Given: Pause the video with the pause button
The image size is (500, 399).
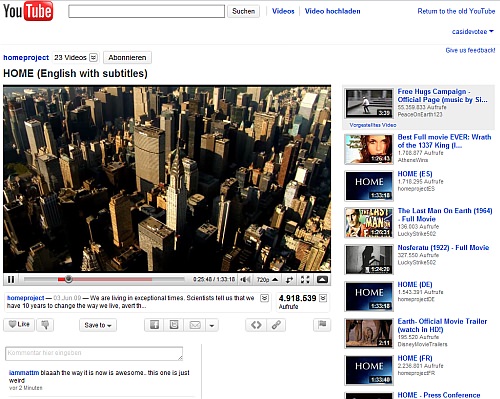Looking at the screenshot, I should point(11,279).
